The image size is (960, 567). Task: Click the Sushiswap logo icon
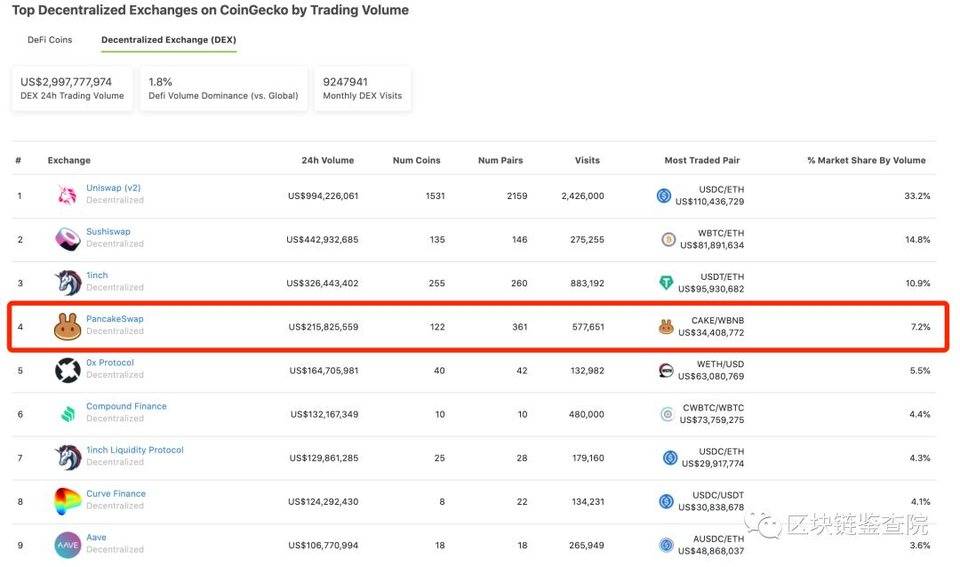(67, 239)
